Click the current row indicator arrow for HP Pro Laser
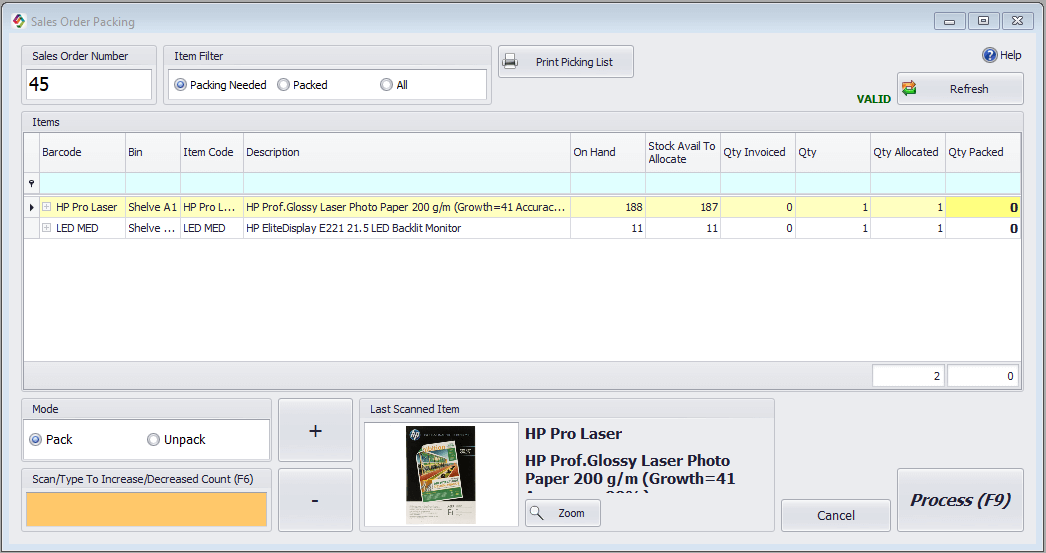This screenshot has width=1046, height=553. pyautogui.click(x=31, y=207)
